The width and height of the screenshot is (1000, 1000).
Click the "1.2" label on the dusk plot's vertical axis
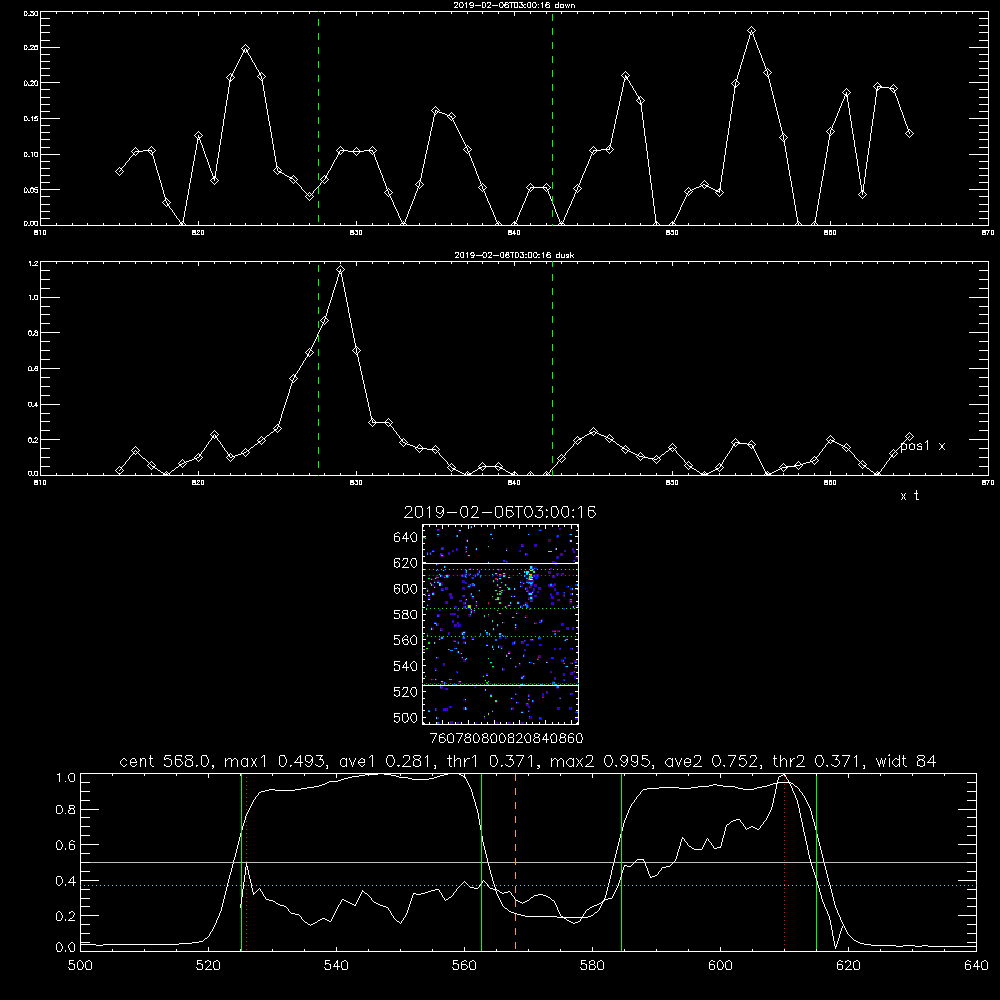click(x=33, y=263)
